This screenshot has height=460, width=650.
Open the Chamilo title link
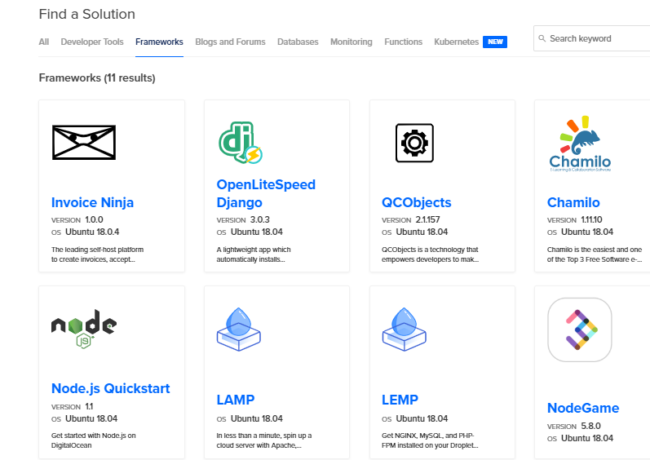tap(573, 203)
